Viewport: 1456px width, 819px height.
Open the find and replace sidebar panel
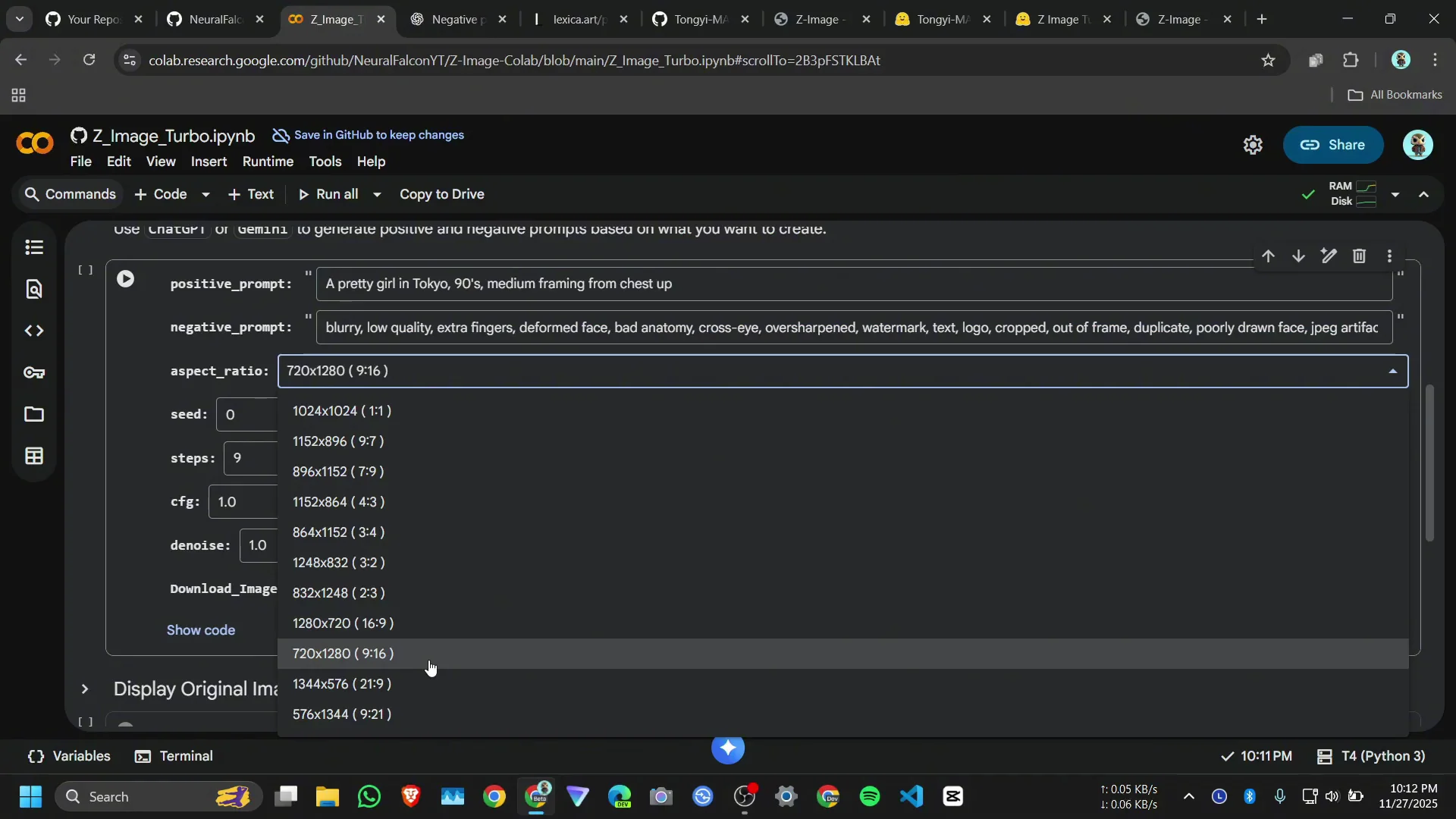[x=34, y=289]
